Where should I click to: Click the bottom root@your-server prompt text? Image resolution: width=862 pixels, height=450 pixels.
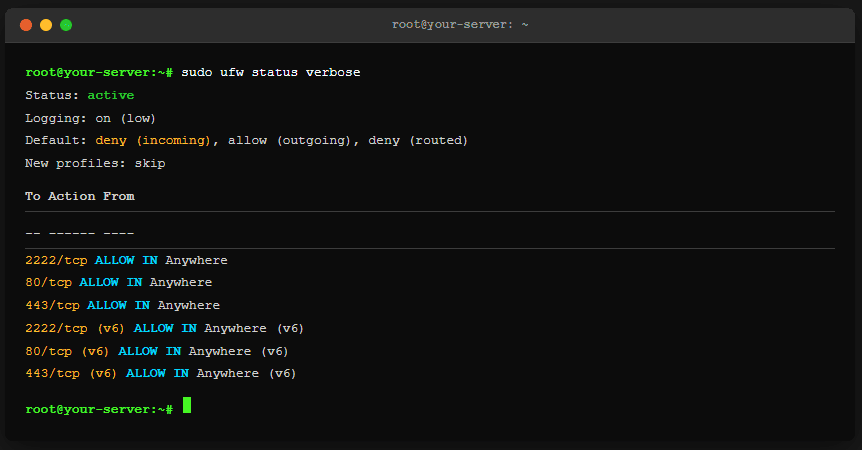(100, 409)
